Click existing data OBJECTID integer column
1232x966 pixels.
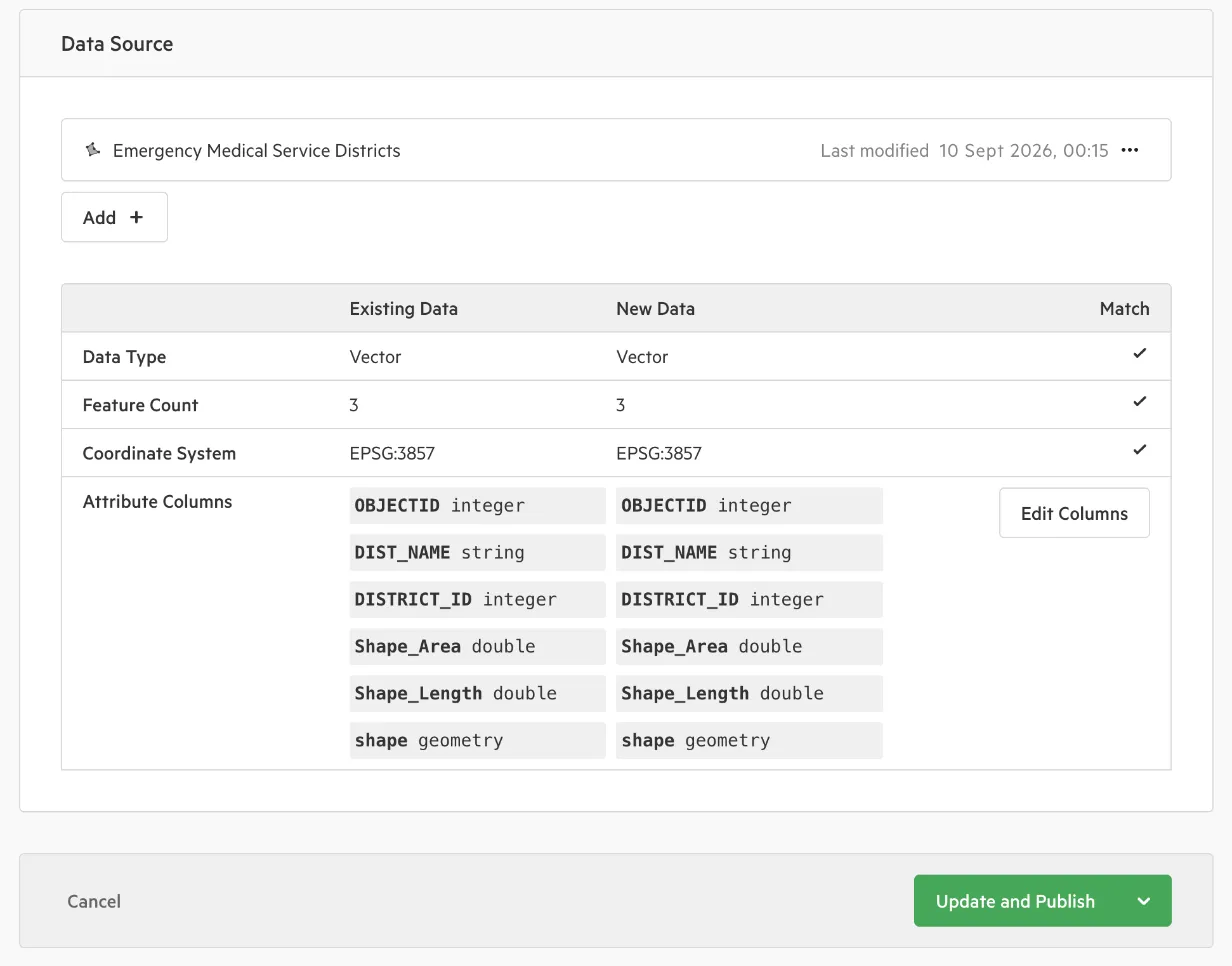tap(477, 506)
